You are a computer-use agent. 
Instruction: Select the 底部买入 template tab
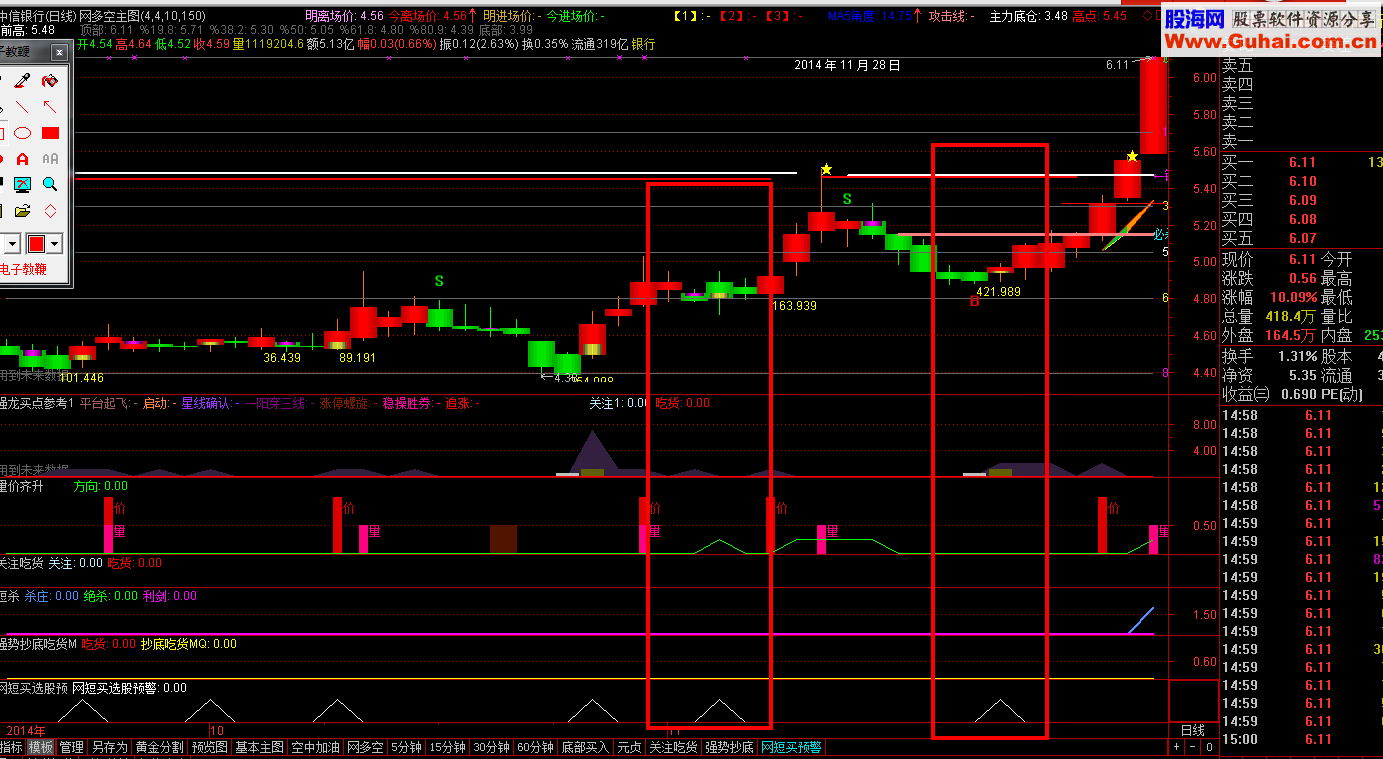585,747
